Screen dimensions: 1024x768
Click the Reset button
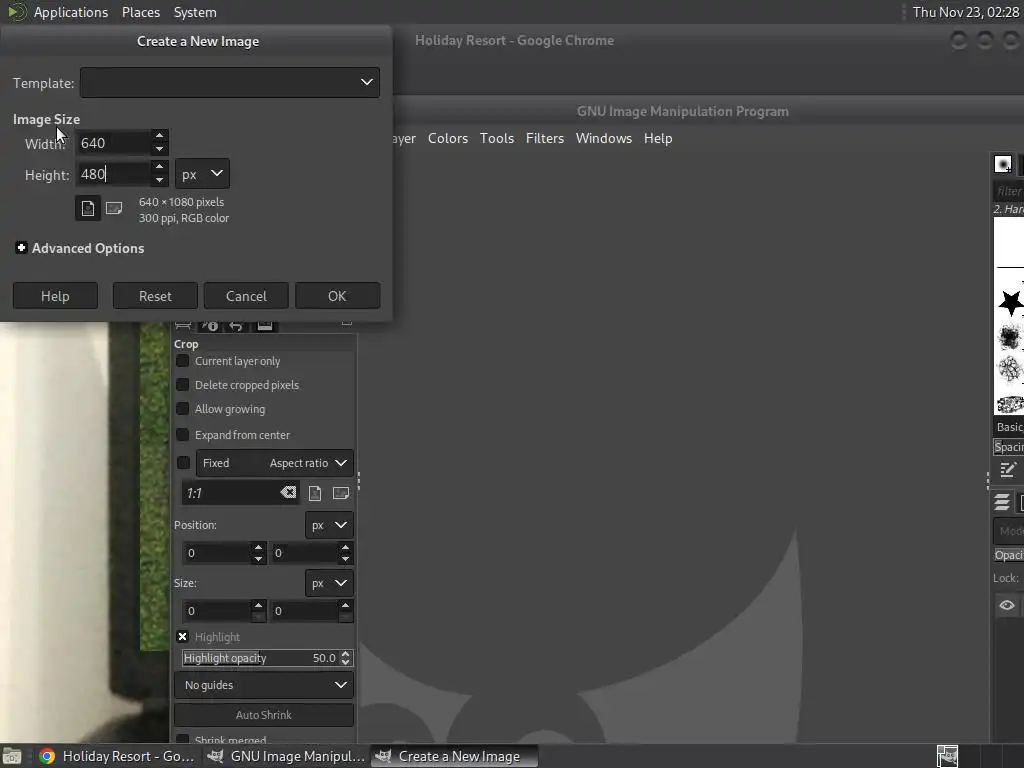[x=155, y=296]
